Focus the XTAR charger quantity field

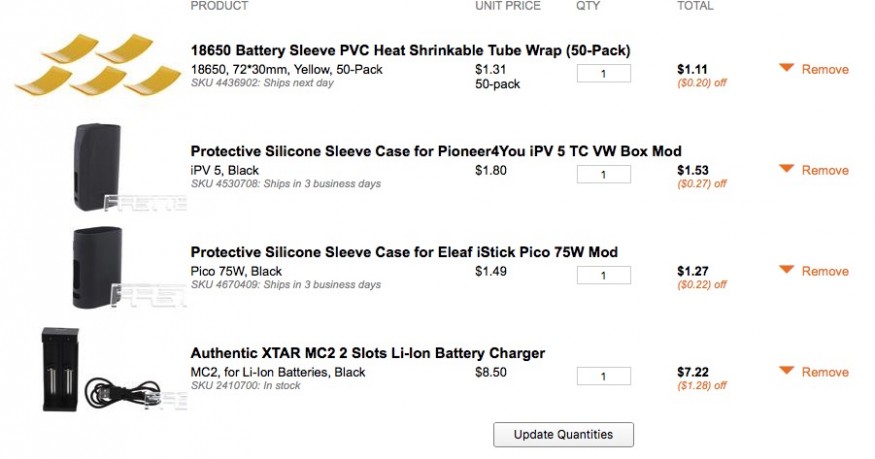(604, 376)
